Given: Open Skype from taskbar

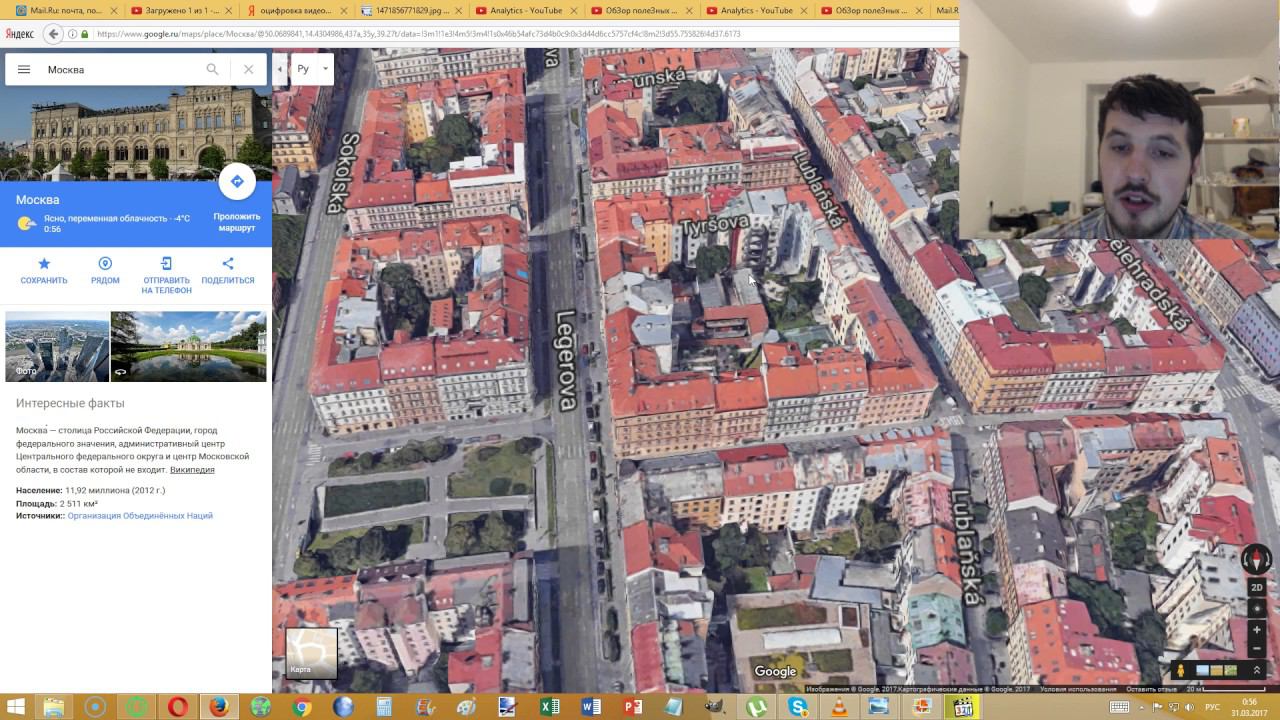Looking at the screenshot, I should (797, 707).
